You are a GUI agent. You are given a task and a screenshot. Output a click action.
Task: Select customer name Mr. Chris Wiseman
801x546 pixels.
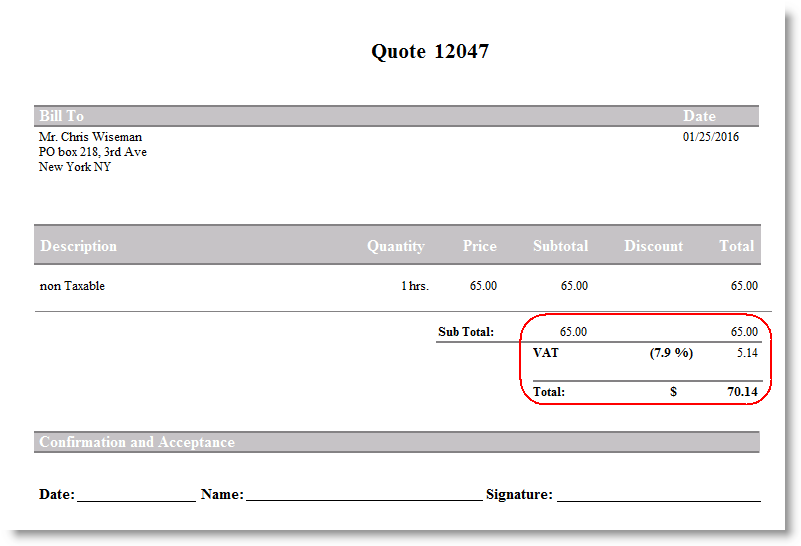coord(90,137)
